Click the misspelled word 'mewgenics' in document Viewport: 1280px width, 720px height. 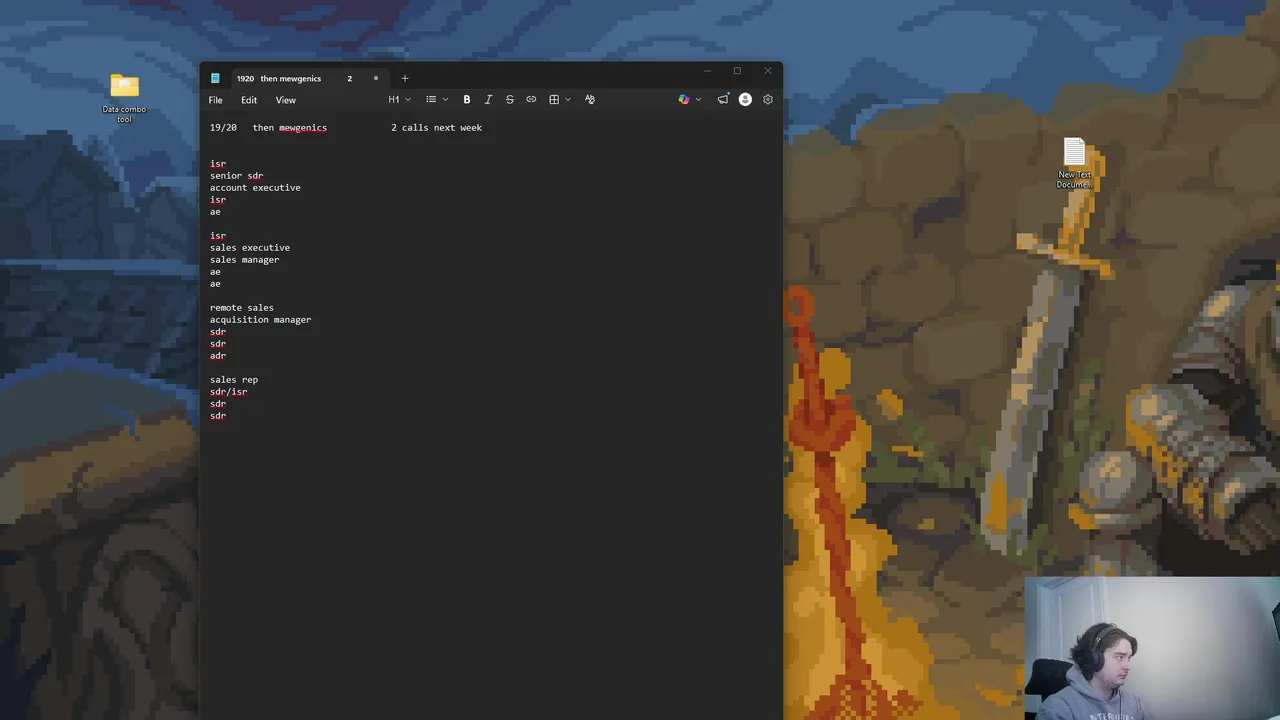coord(303,128)
